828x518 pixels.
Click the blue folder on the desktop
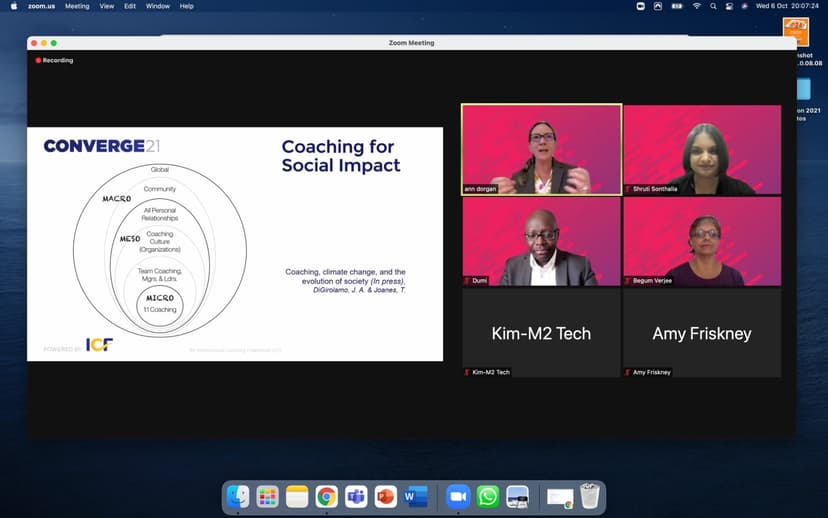click(x=804, y=89)
